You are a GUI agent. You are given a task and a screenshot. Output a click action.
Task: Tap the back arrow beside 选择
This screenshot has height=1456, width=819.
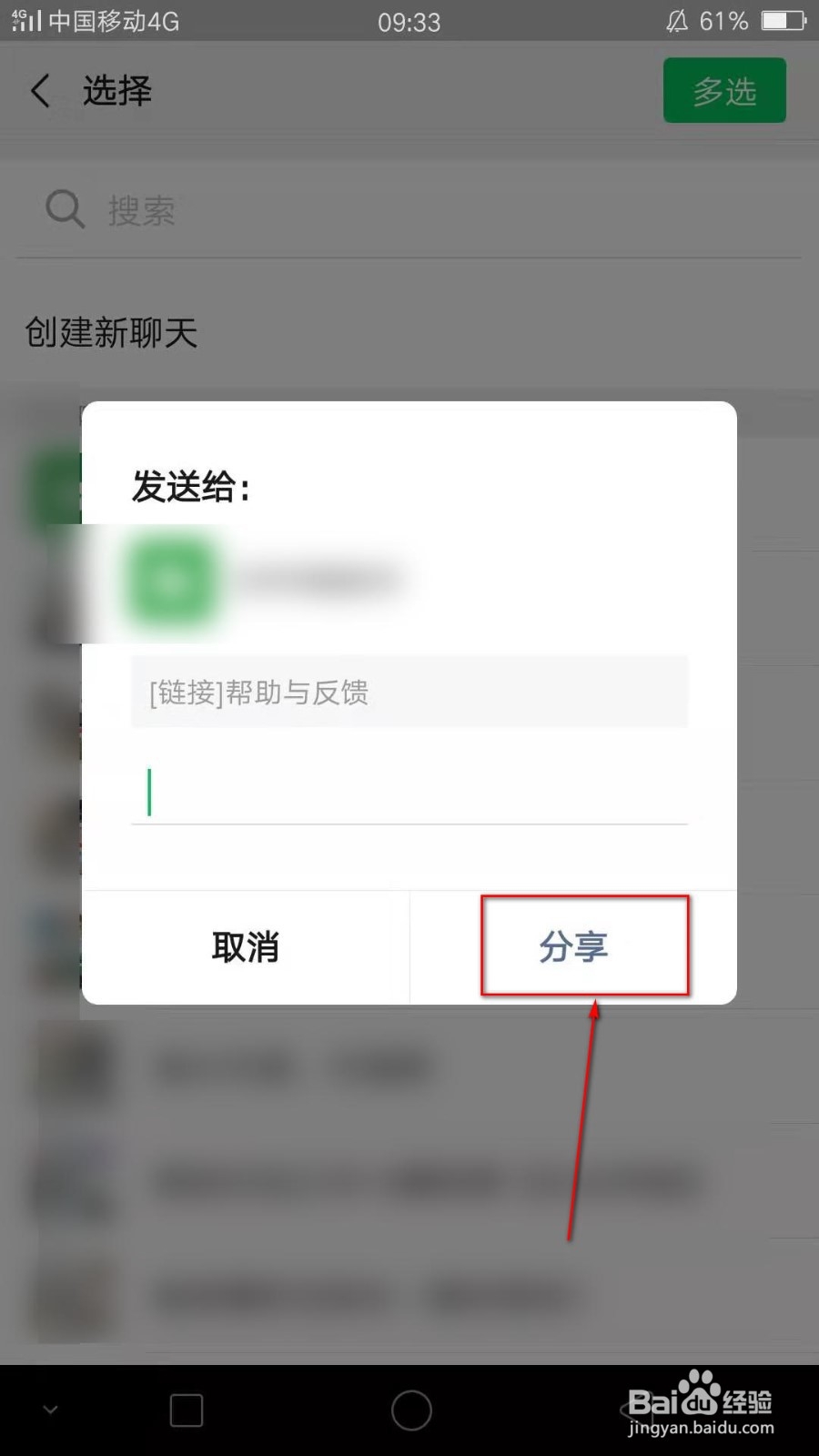click(x=40, y=91)
